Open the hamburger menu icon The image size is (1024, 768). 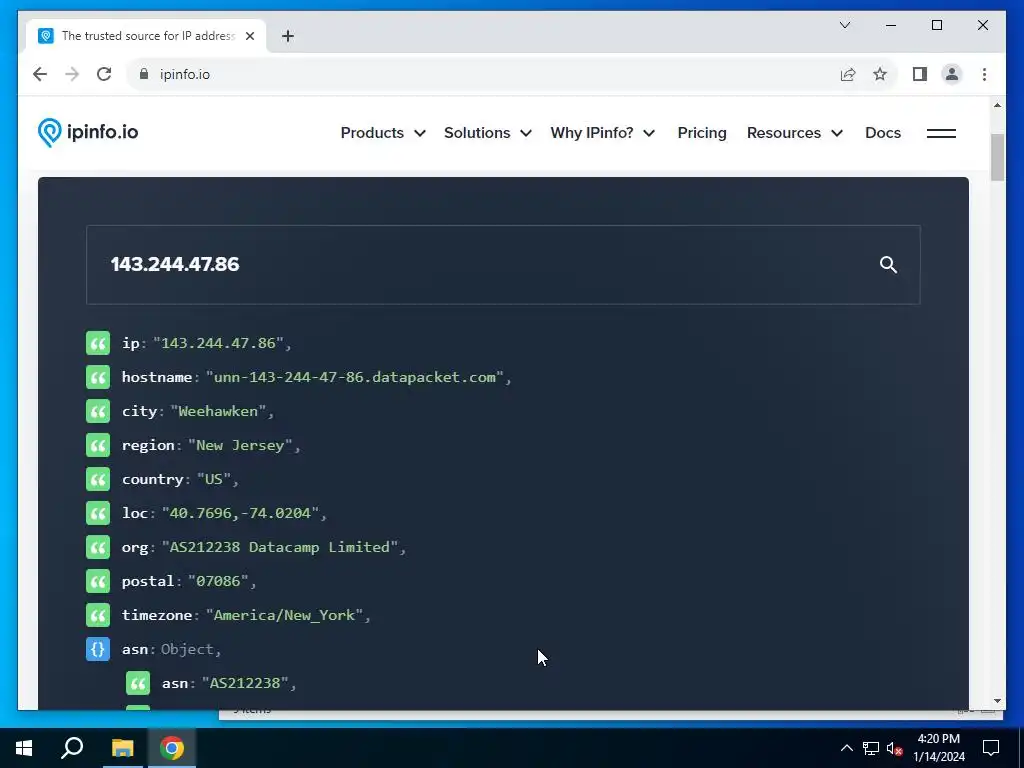(x=941, y=133)
